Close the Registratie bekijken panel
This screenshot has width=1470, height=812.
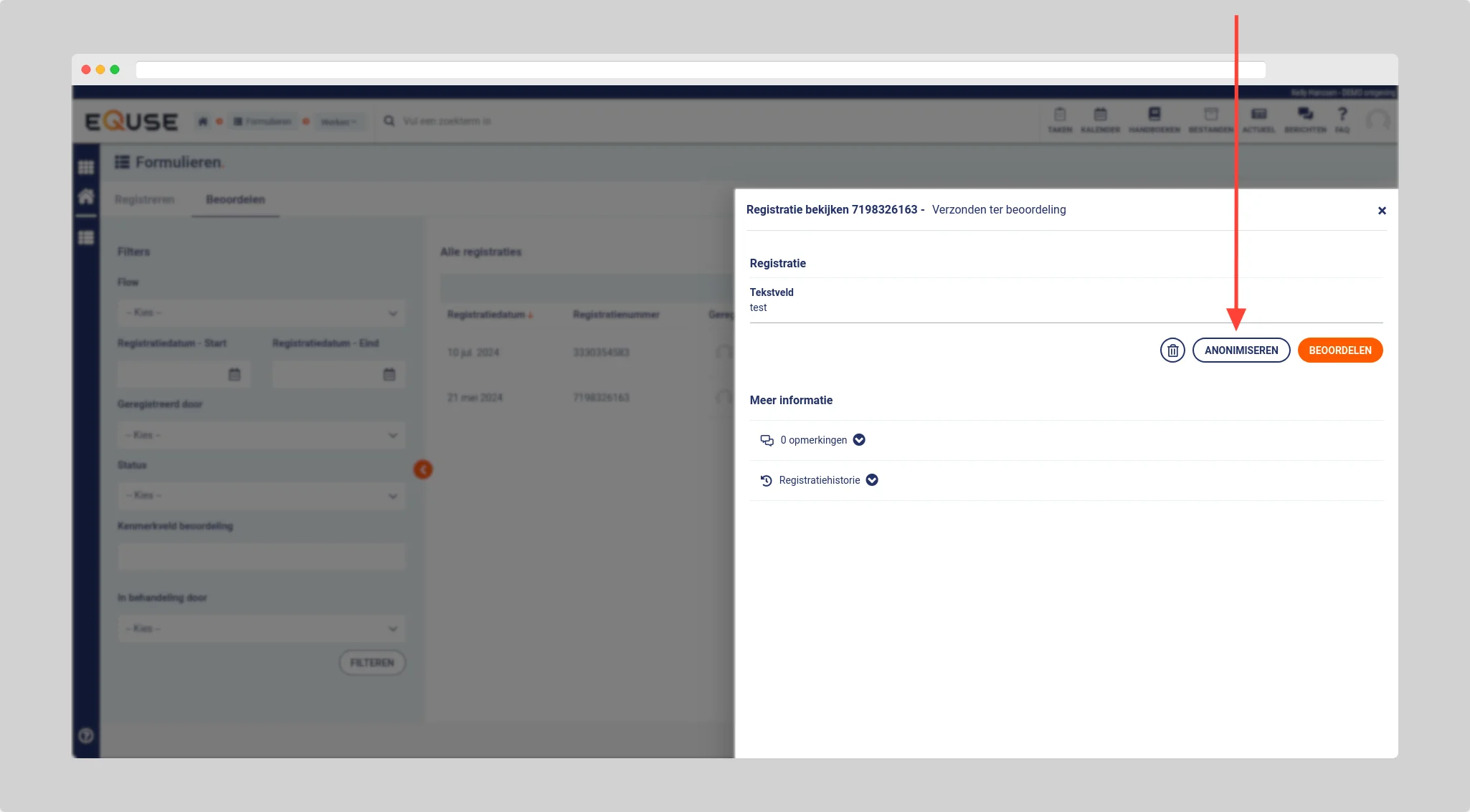click(x=1382, y=211)
